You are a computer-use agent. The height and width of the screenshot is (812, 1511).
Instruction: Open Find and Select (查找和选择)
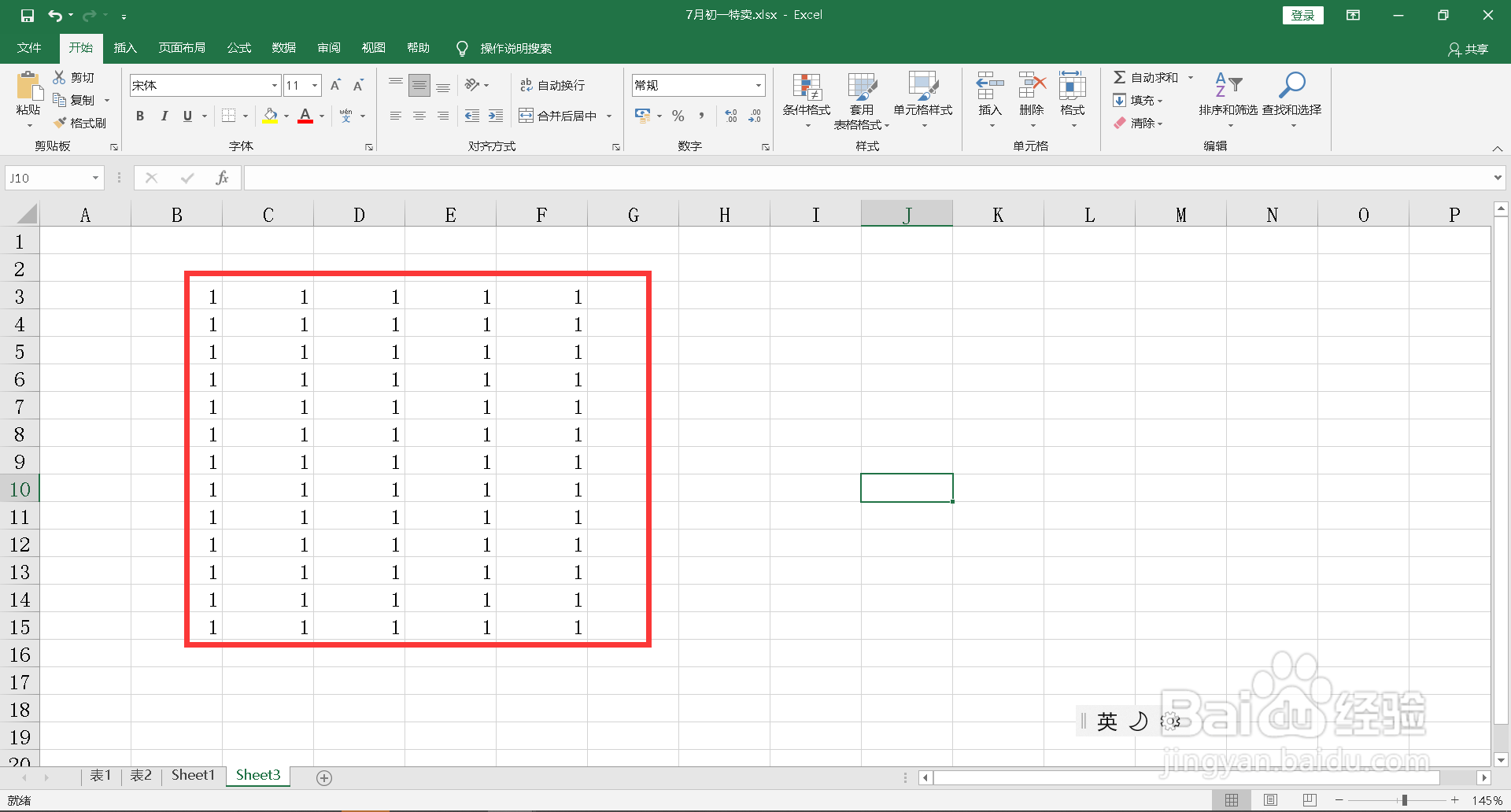click(x=1292, y=101)
